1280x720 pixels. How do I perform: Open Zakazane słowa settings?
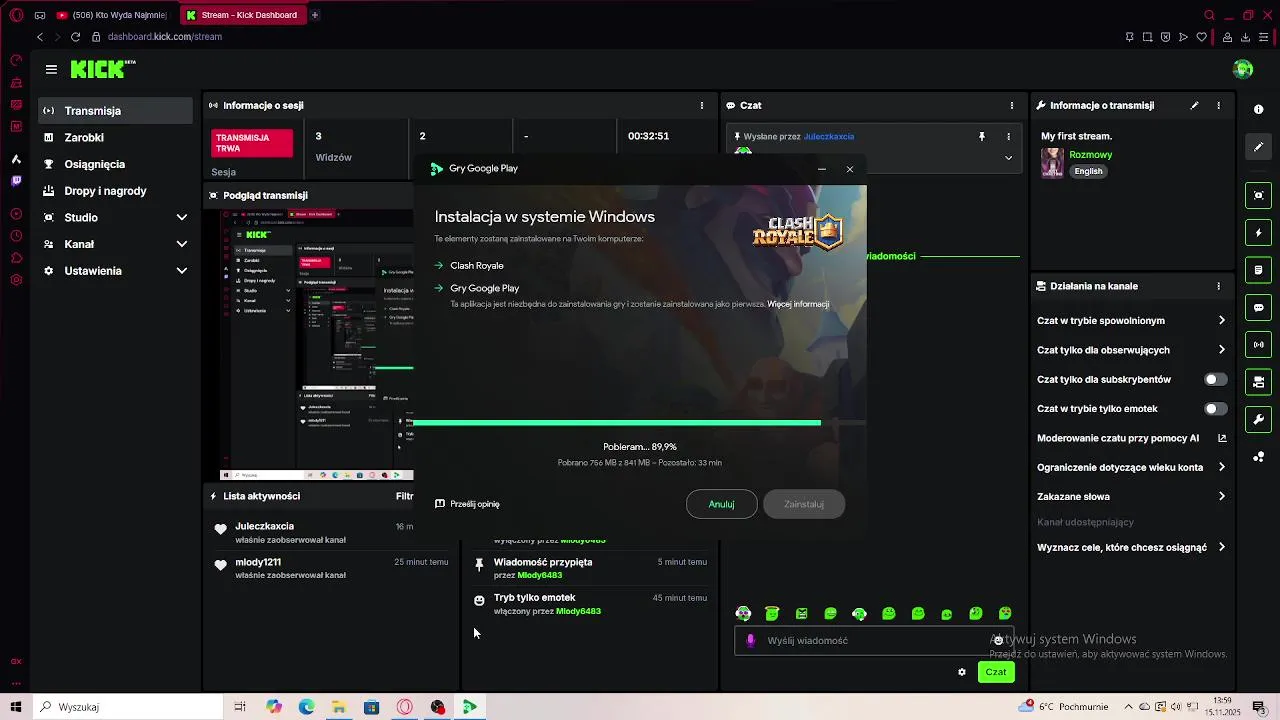(x=1131, y=496)
